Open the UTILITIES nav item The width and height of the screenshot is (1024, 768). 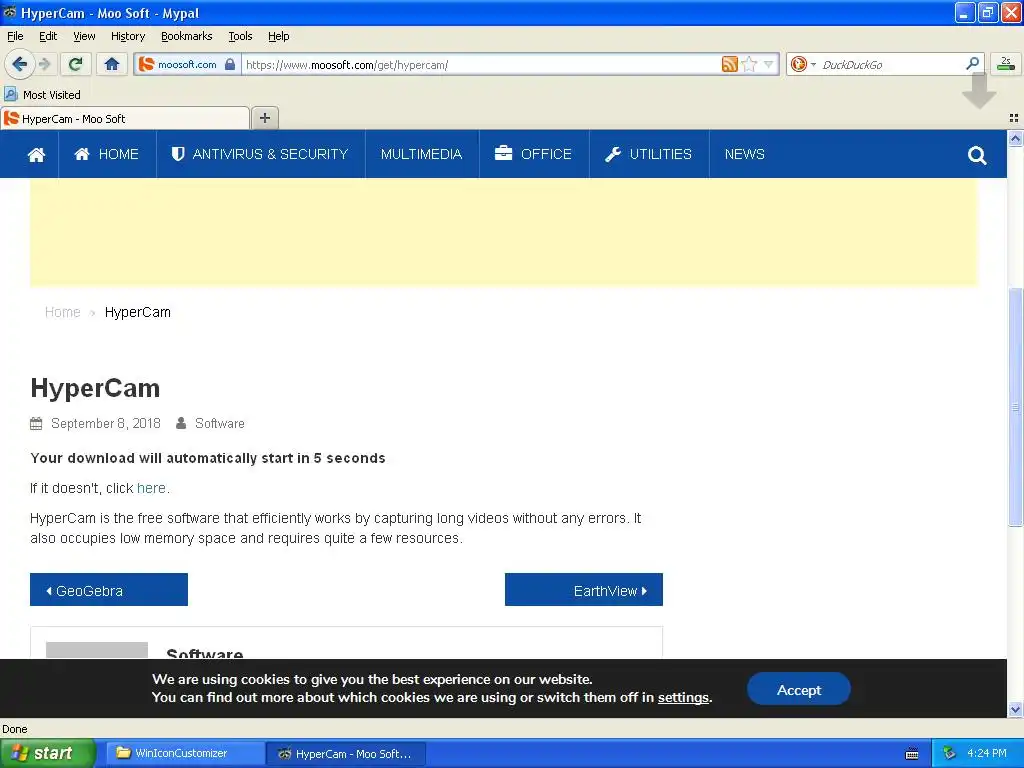pyautogui.click(x=648, y=154)
